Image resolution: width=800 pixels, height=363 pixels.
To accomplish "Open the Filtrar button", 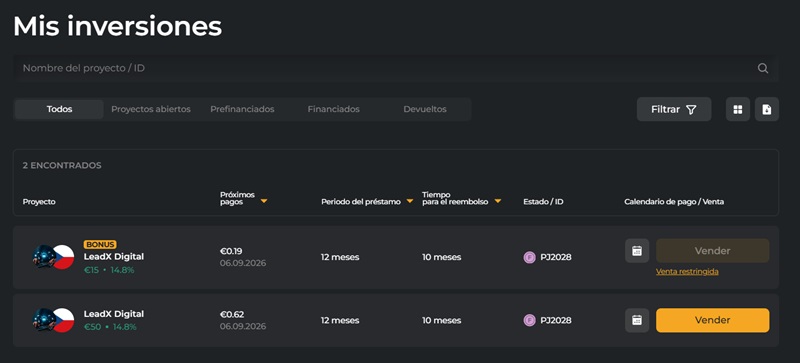I will pos(674,109).
